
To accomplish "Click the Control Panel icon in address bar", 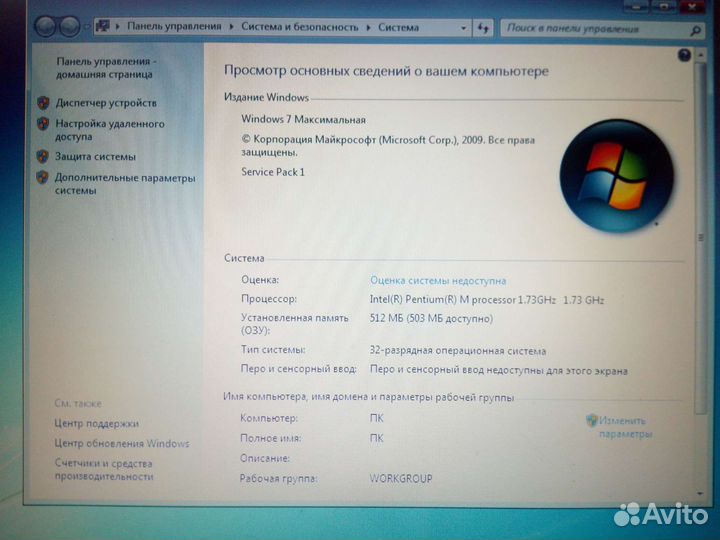I will (x=102, y=27).
